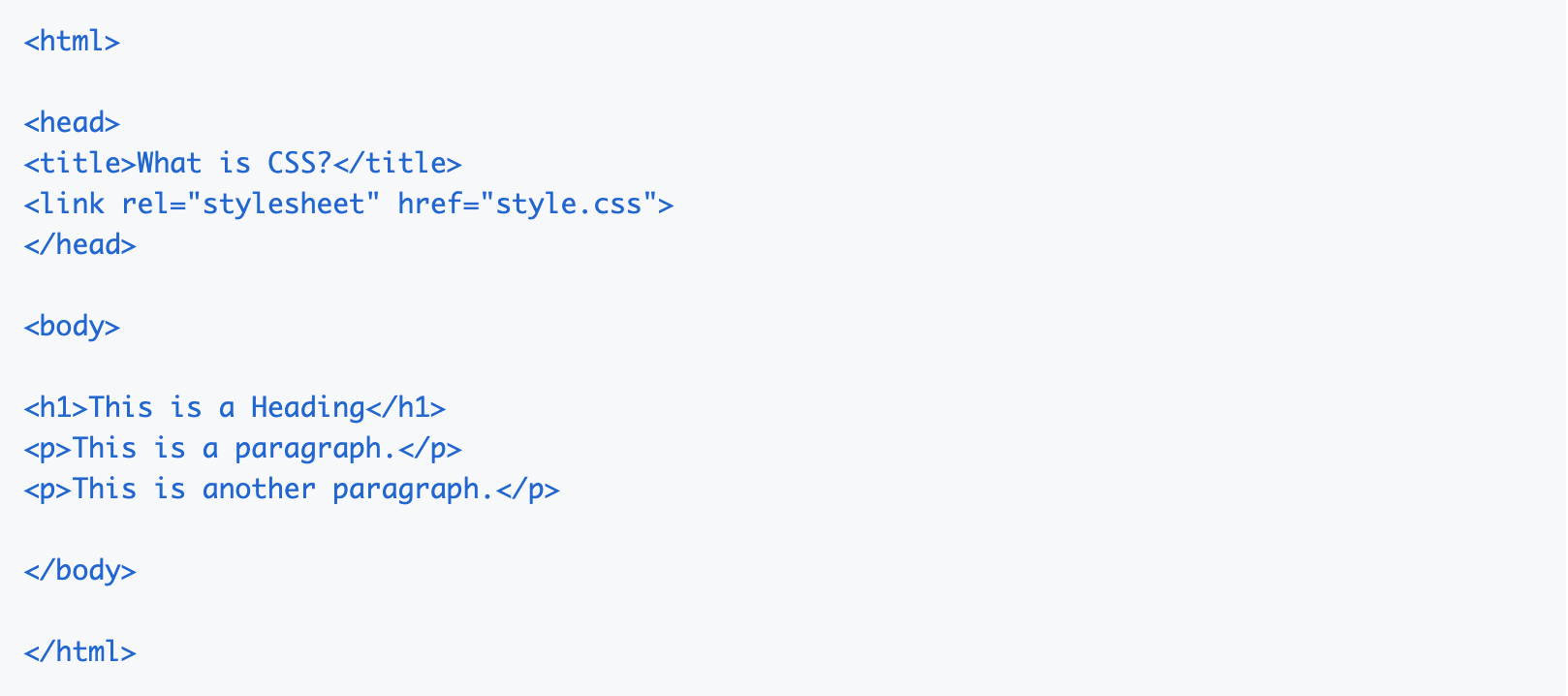Click the opening h1 tag
The image size is (1568, 696).
[x=55, y=408]
